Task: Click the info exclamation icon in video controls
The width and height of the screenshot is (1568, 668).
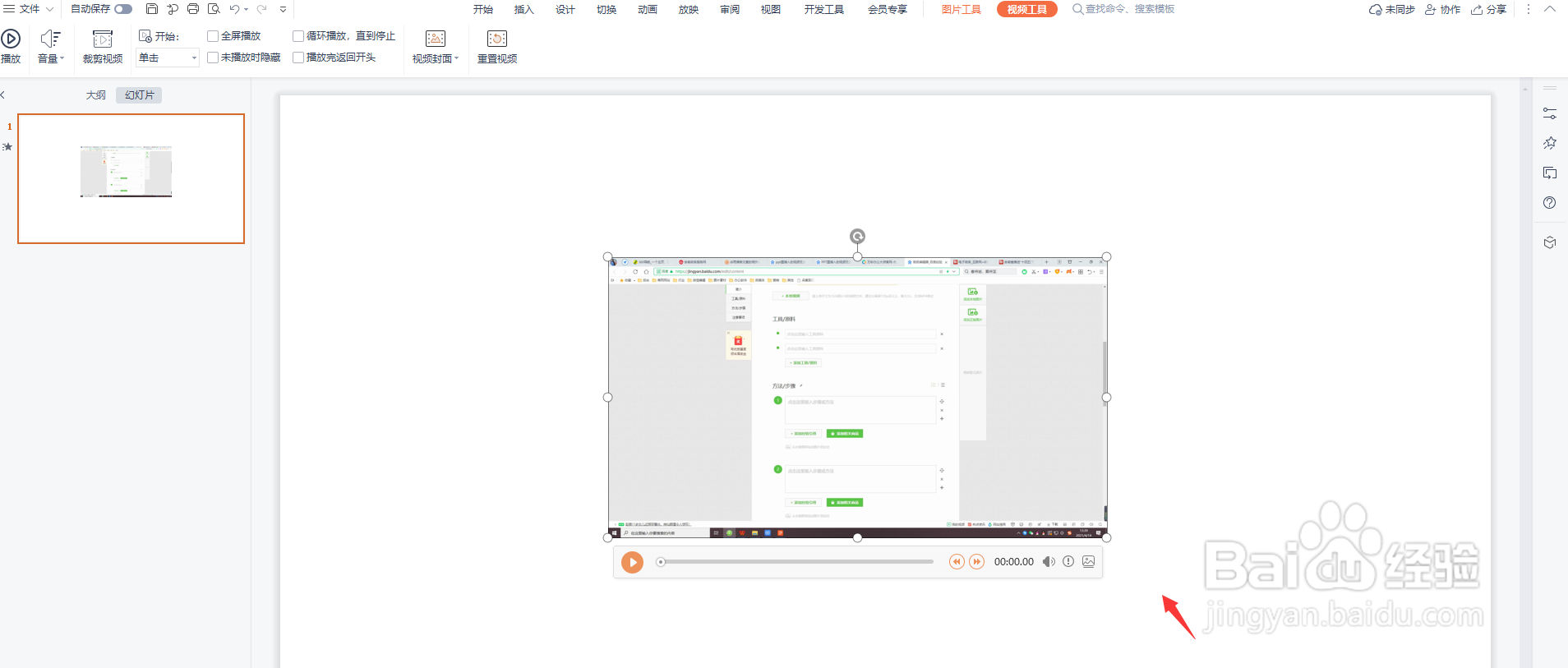Action: tap(1068, 562)
